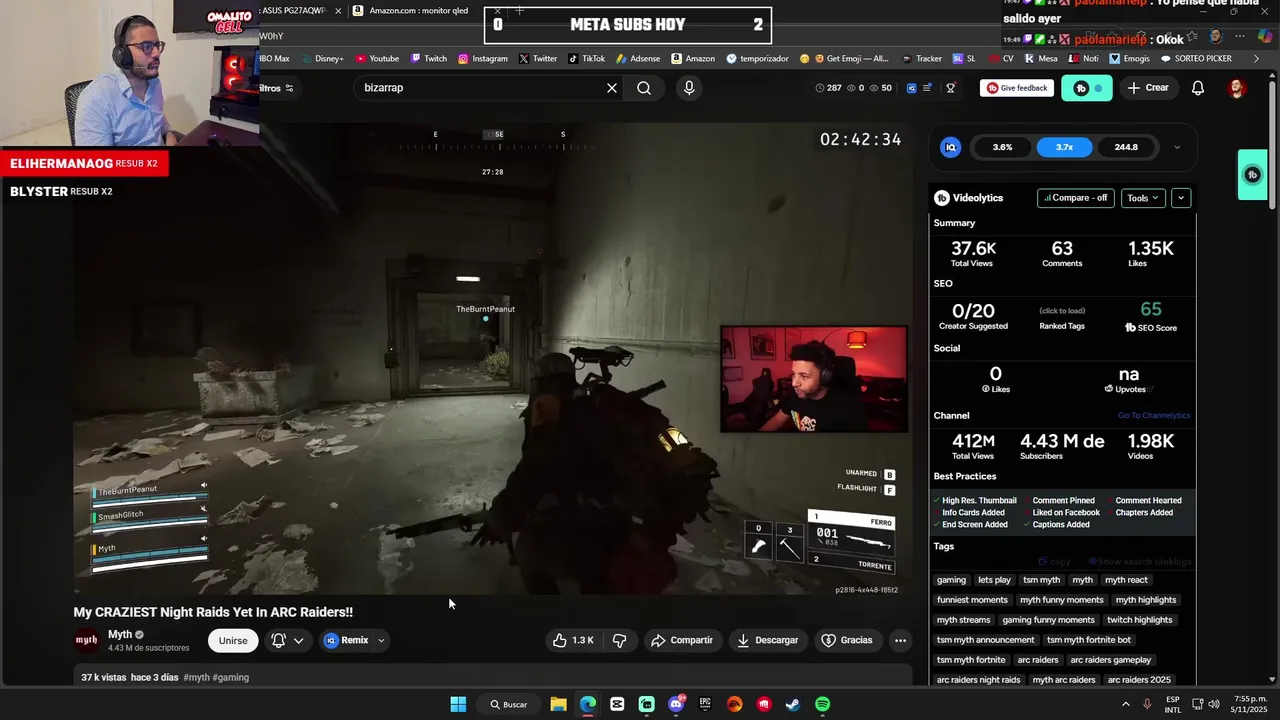
Task: Open Go To Channelytics link
Action: click(x=1154, y=416)
